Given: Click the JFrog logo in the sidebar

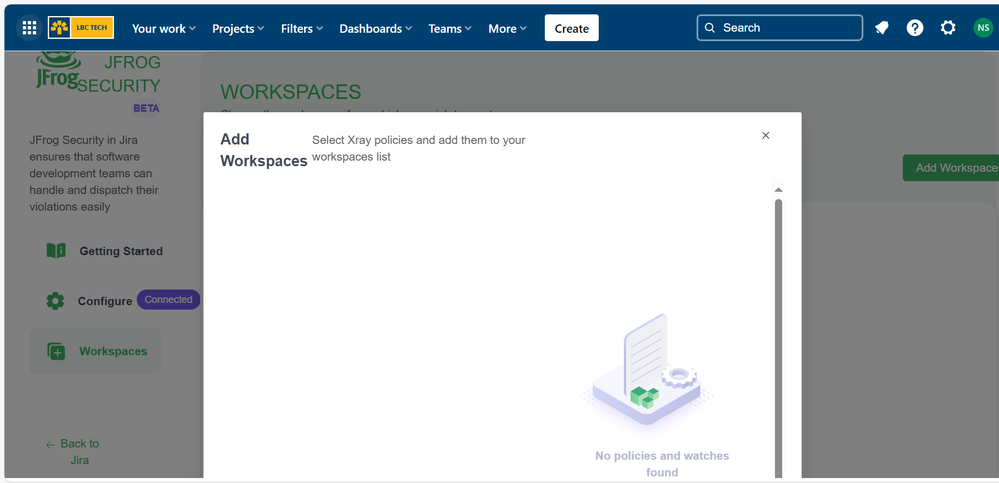Looking at the screenshot, I should (57, 71).
